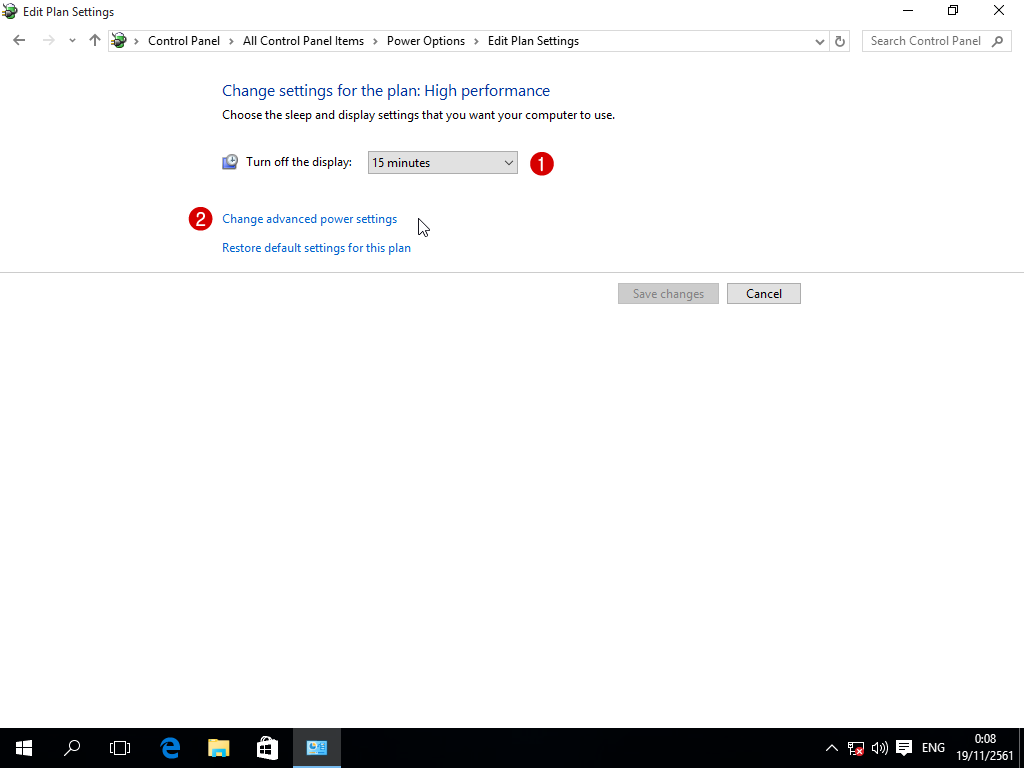Viewport: 1024px width, 768px height.
Task: Select Power Options in breadcrumb
Action: [425, 41]
